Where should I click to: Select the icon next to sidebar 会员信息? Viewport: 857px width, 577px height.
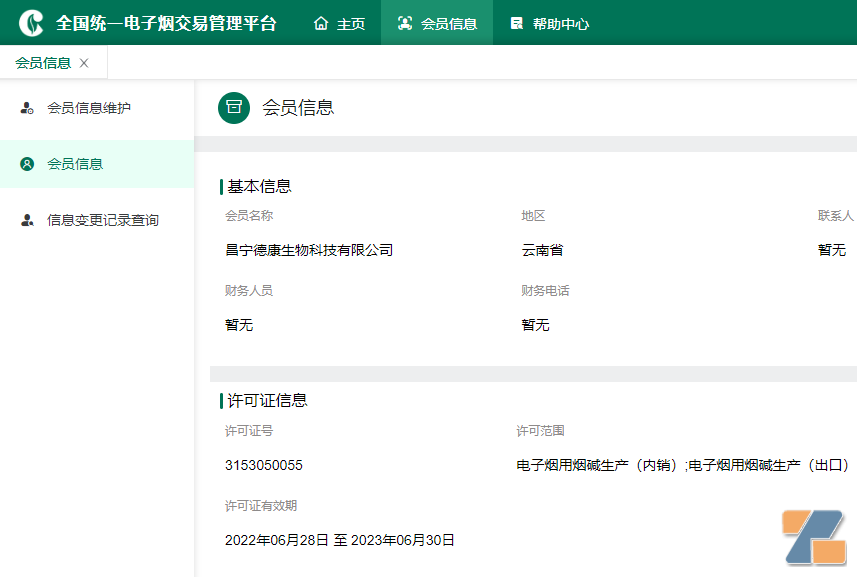click(x=26, y=165)
